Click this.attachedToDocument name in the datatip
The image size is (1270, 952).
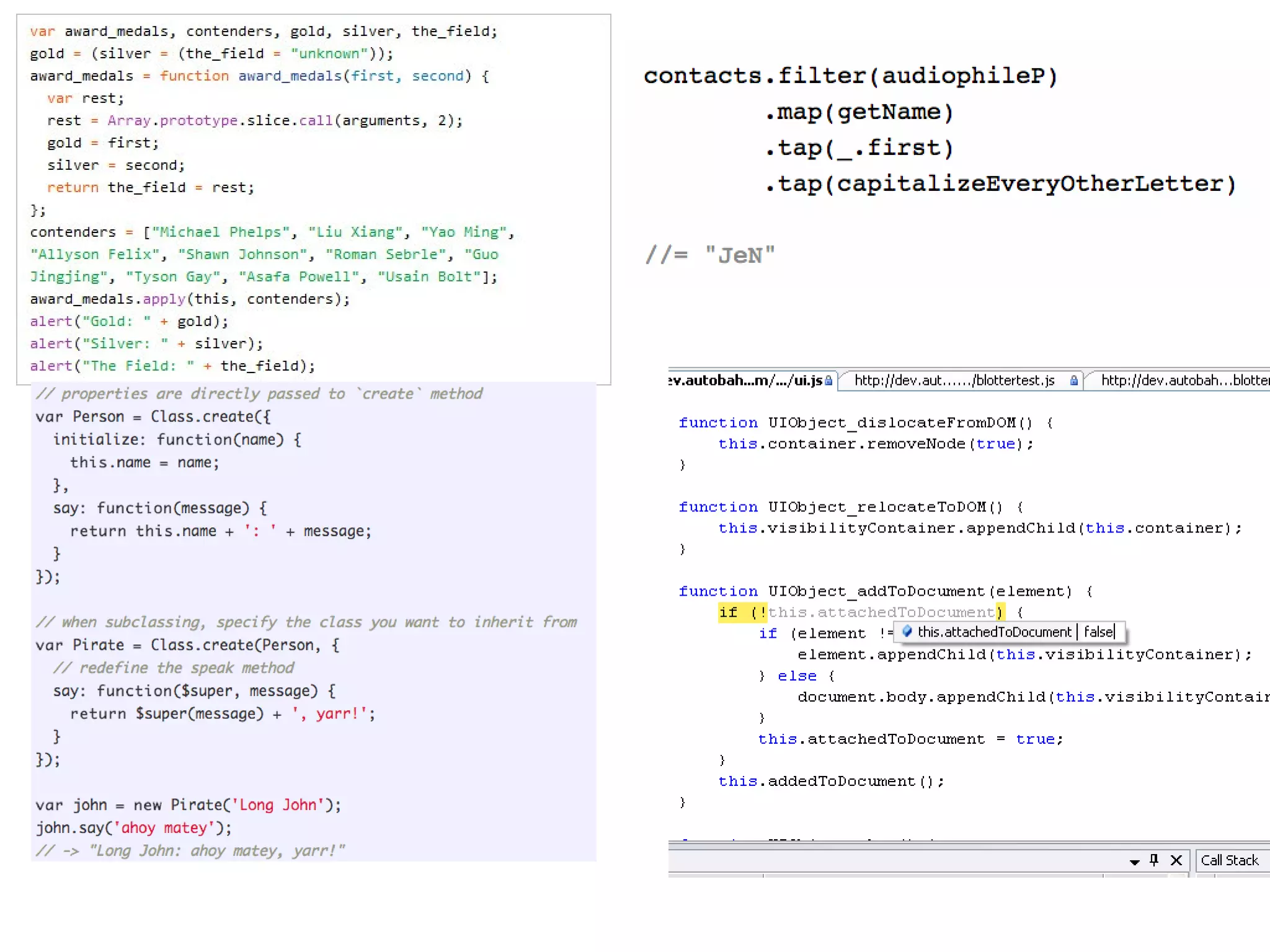point(994,632)
